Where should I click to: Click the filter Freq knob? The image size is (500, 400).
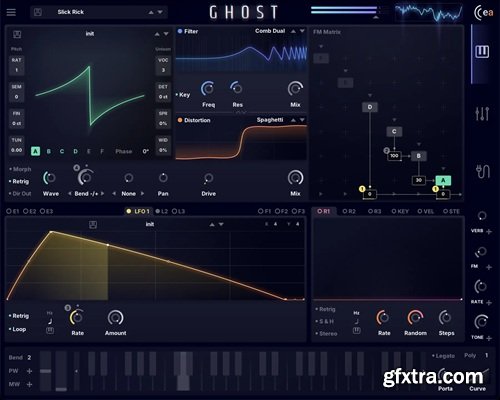pos(208,89)
